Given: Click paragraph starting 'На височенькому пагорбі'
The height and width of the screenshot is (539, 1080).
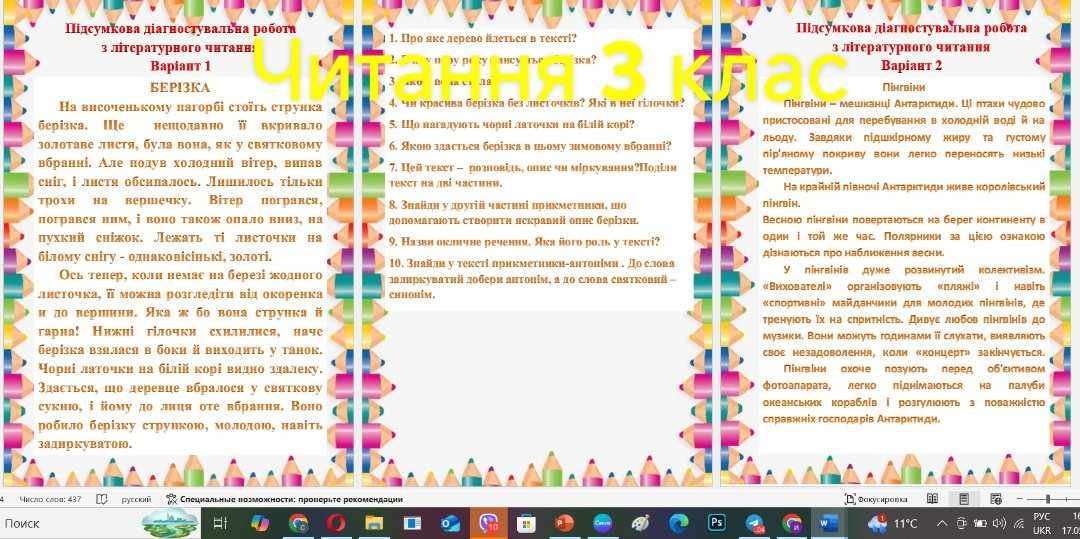Looking at the screenshot, I should pos(180,182).
